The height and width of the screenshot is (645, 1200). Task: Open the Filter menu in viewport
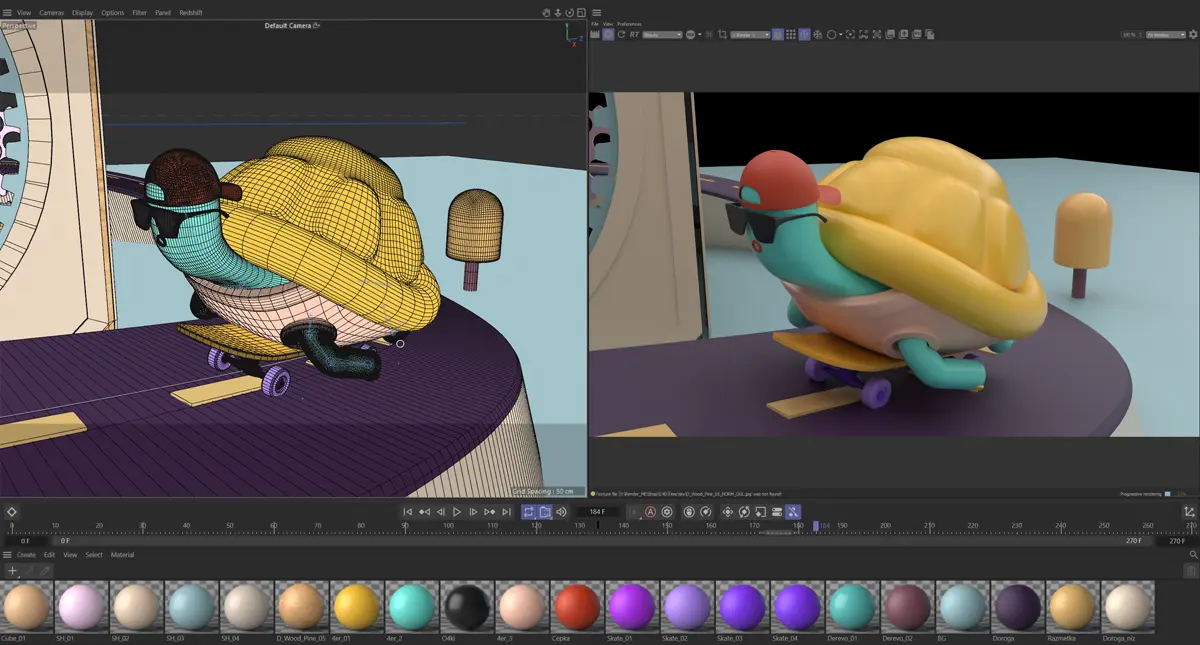[140, 13]
